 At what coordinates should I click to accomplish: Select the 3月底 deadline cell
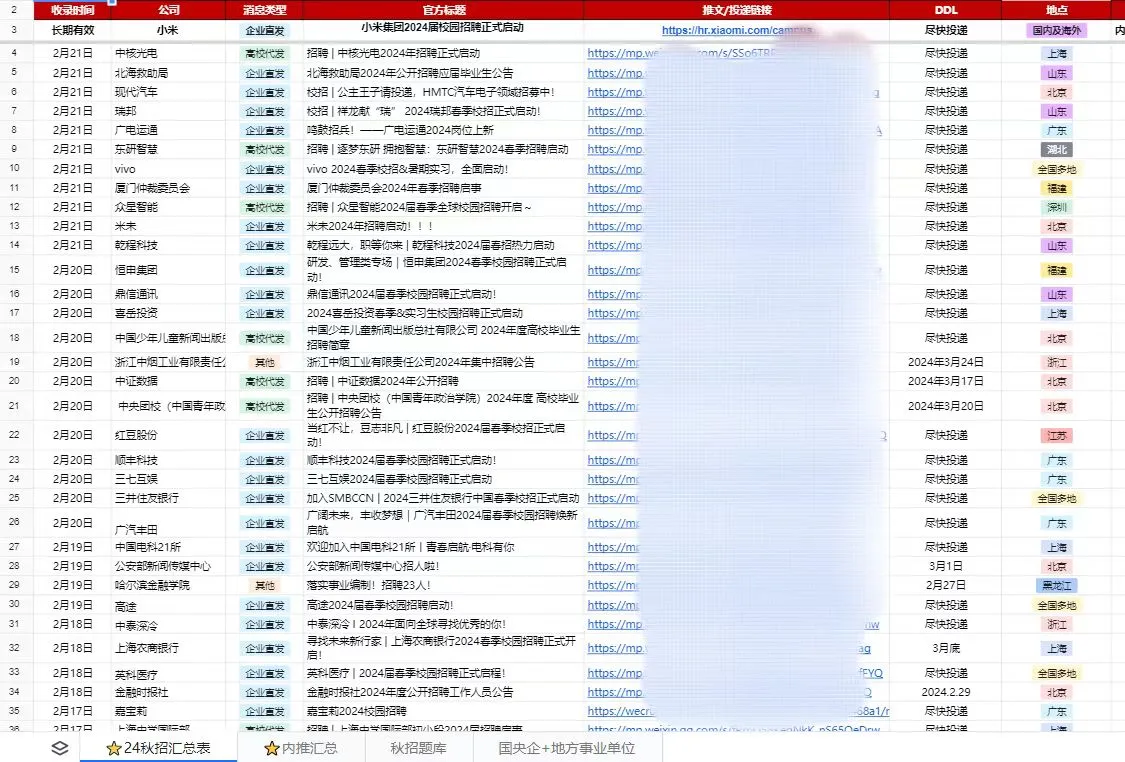[946, 648]
